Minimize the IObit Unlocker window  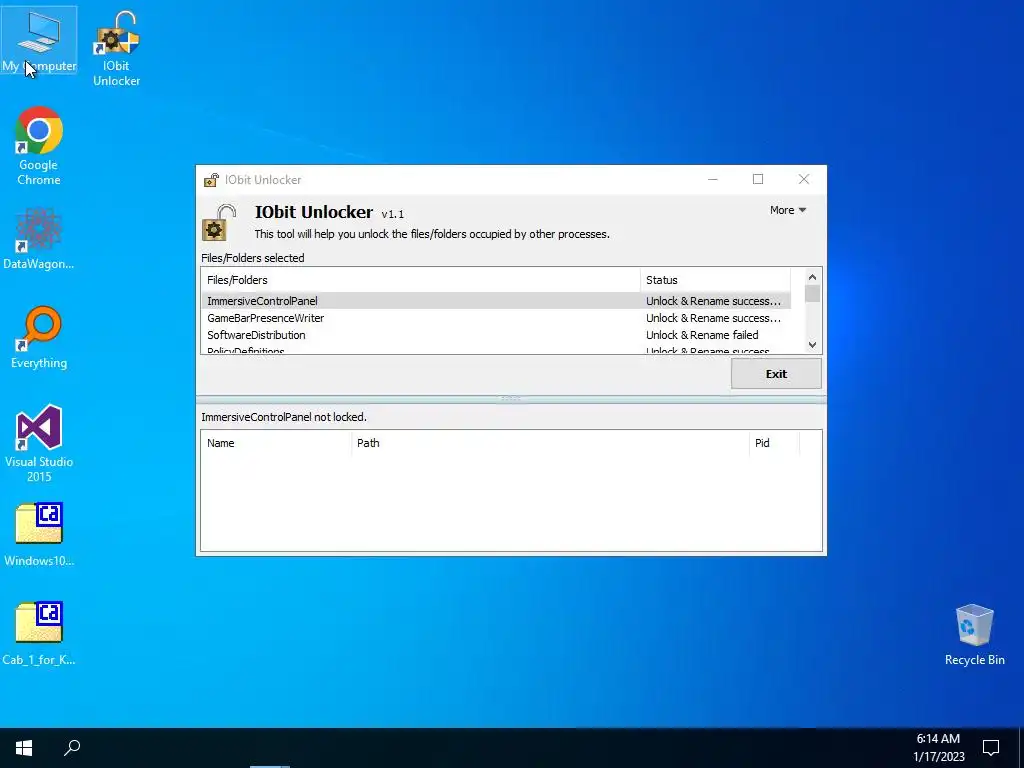coord(712,180)
